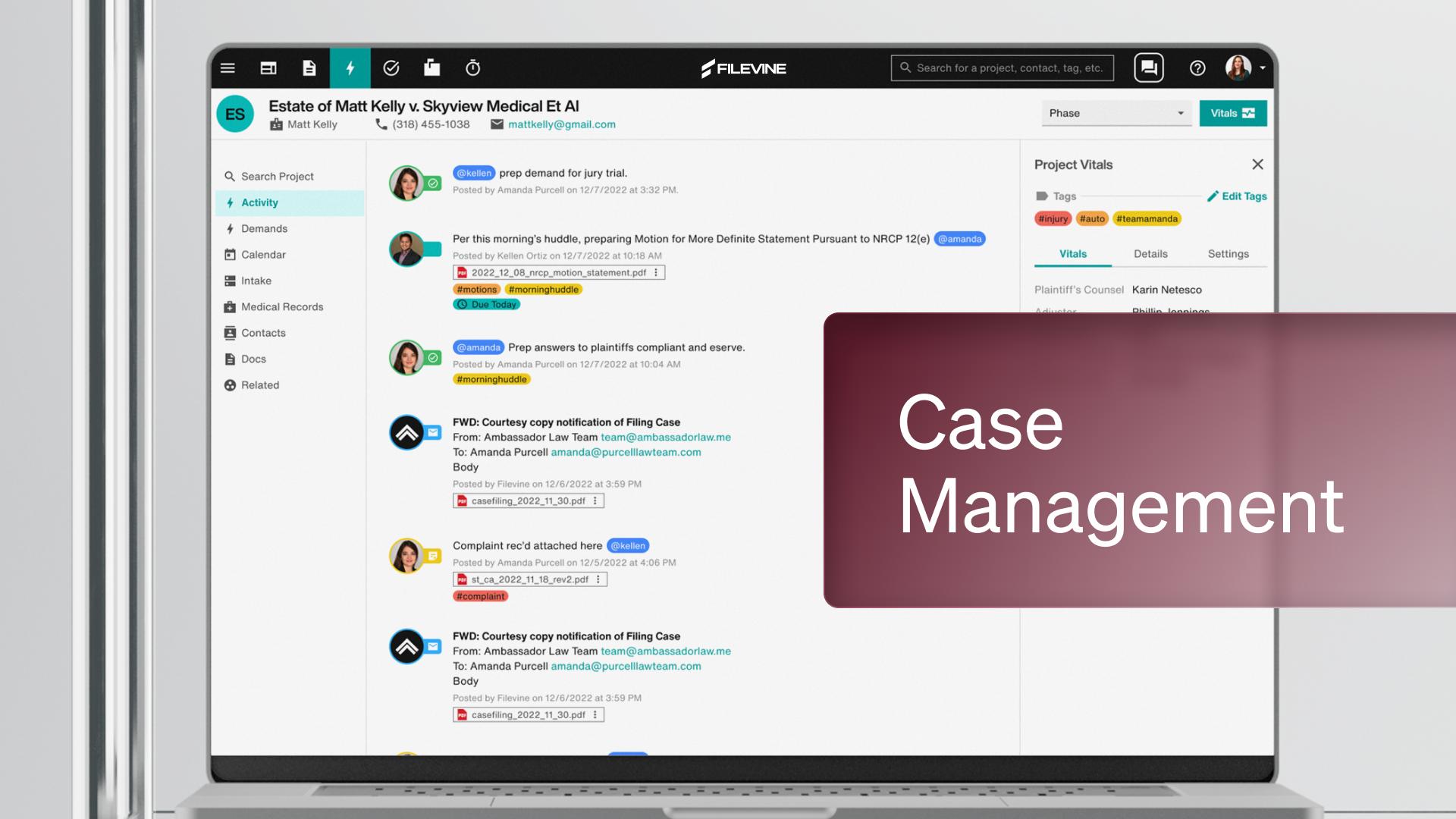Switch to the Details tab
The width and height of the screenshot is (1456, 819).
1150,254
